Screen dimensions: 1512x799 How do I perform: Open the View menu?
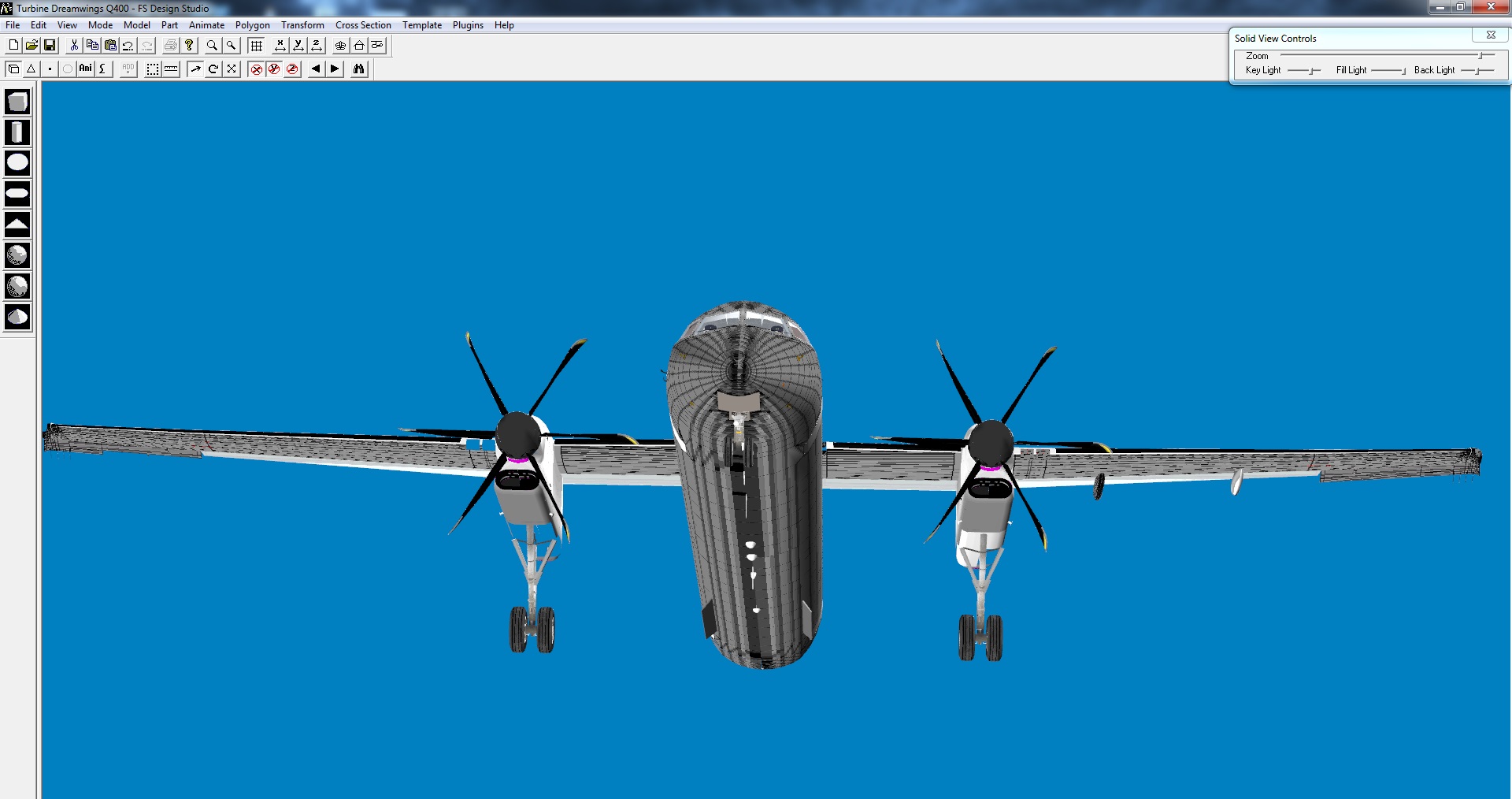tap(67, 25)
